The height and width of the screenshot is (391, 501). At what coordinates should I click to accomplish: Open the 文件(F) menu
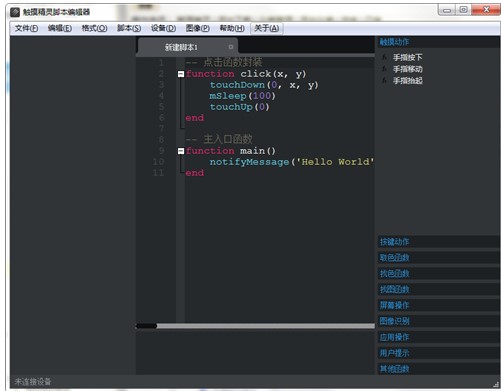(x=26, y=28)
